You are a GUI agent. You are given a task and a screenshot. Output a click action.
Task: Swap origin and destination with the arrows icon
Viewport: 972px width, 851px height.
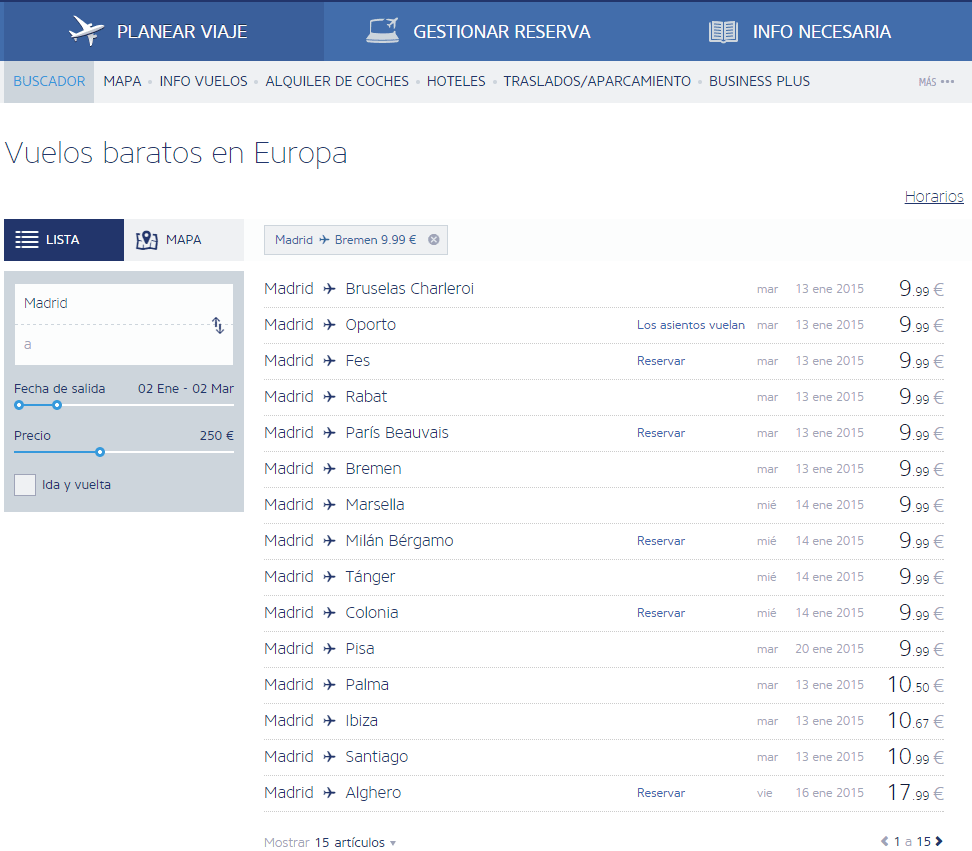click(x=218, y=325)
